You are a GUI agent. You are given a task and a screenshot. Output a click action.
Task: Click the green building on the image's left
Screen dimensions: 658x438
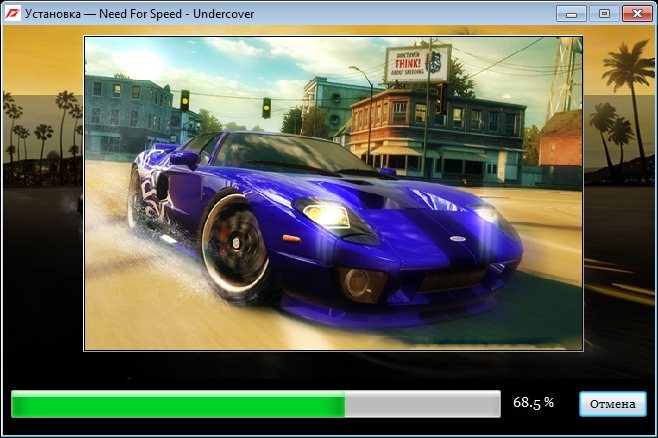point(125,110)
